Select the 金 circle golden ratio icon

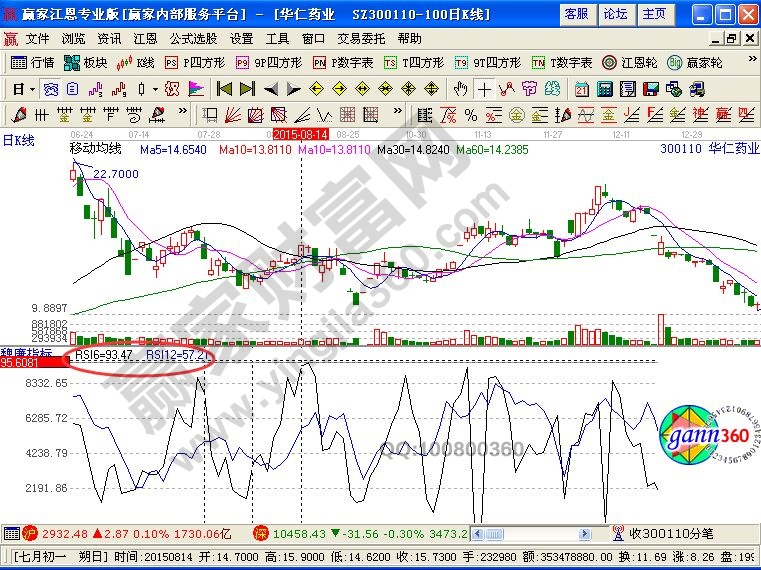pyautogui.click(x=516, y=115)
